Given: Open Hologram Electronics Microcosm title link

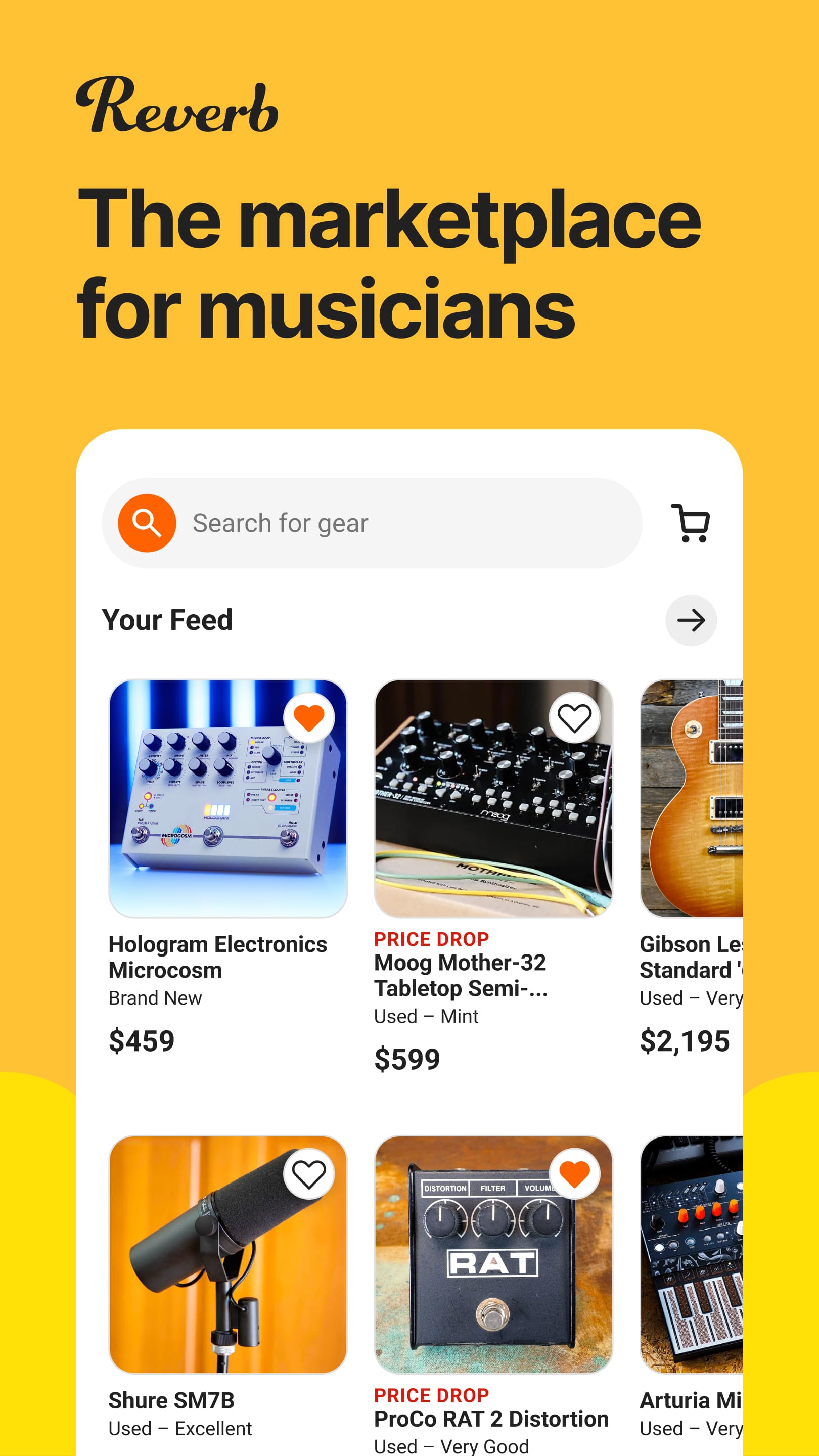Looking at the screenshot, I should pos(217,957).
